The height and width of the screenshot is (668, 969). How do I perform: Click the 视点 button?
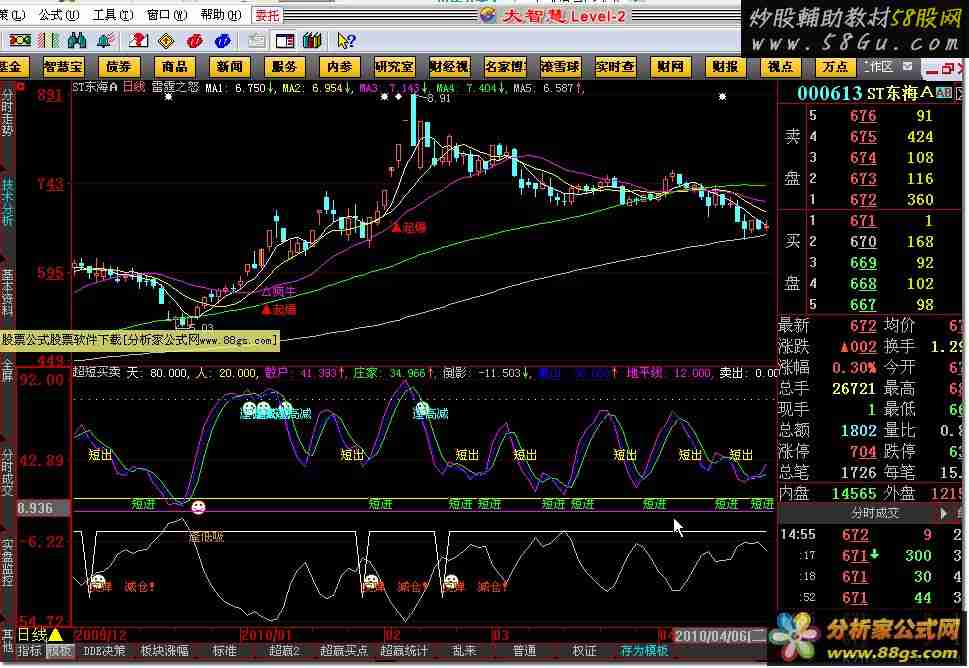click(780, 67)
